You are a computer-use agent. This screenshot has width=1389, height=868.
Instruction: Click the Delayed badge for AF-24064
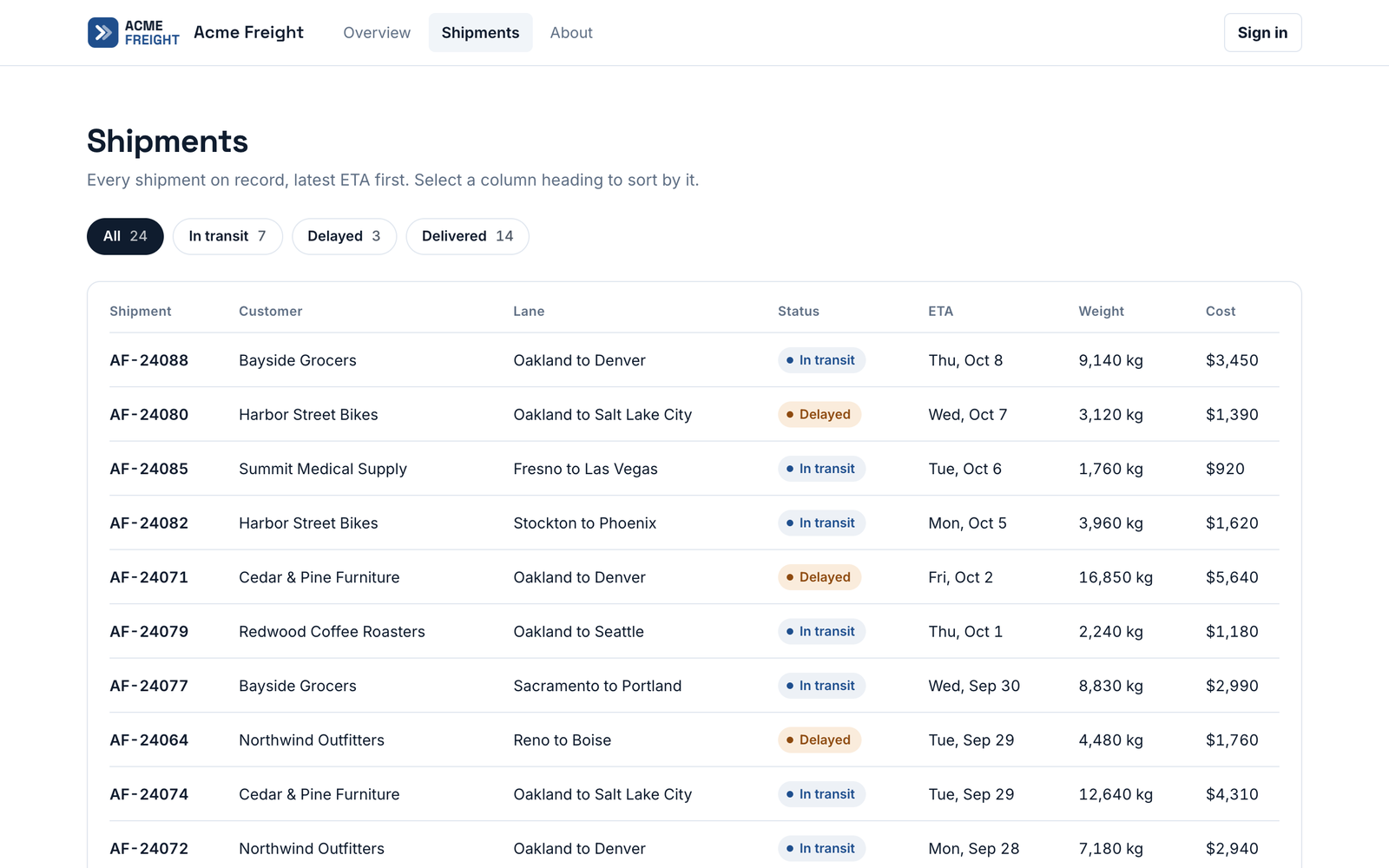820,740
